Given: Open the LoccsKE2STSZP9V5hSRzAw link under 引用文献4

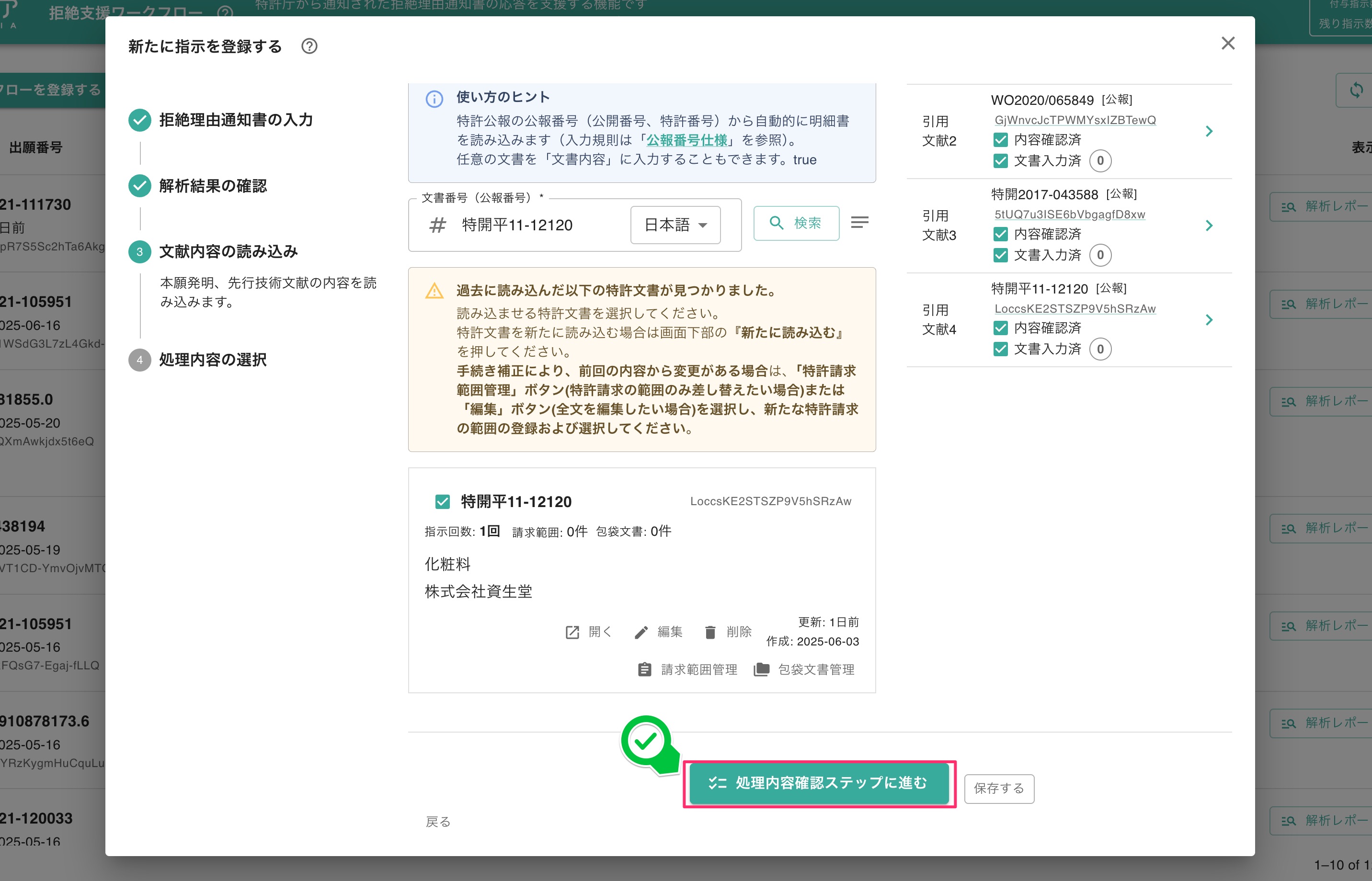Looking at the screenshot, I should [x=1075, y=309].
